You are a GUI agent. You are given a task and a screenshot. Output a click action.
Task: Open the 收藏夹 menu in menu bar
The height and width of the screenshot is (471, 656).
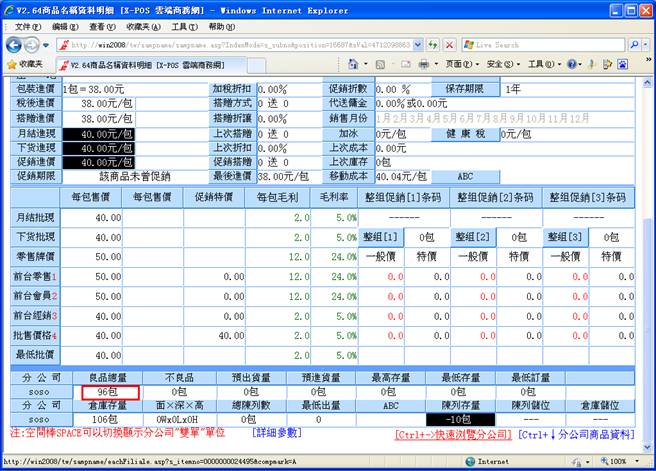pos(137,26)
